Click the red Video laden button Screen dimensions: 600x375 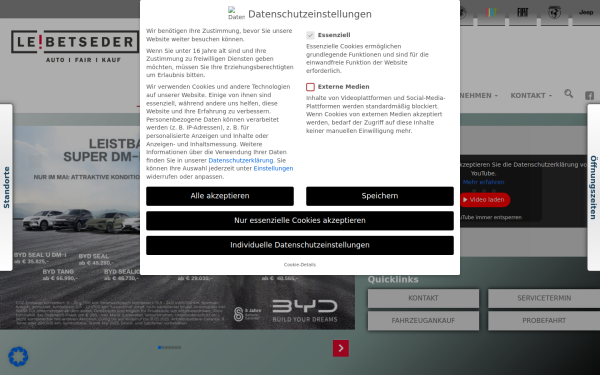click(484, 200)
